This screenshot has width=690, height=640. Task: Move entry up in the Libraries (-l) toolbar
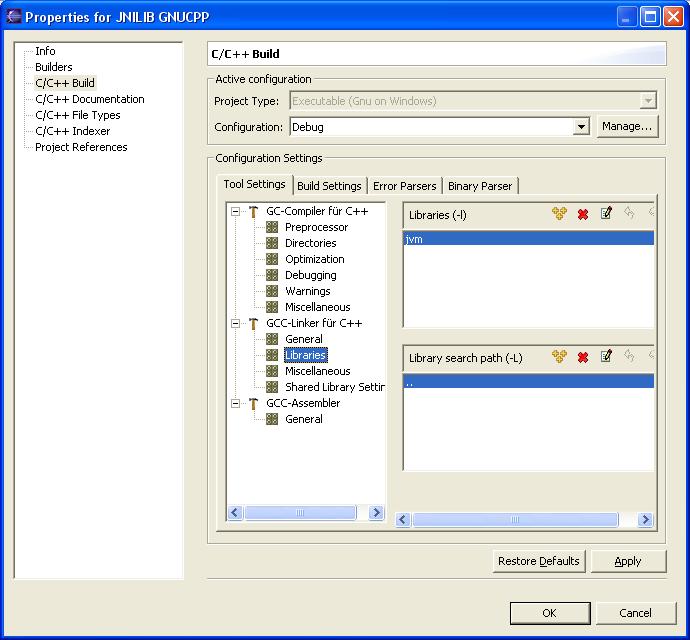(629, 213)
